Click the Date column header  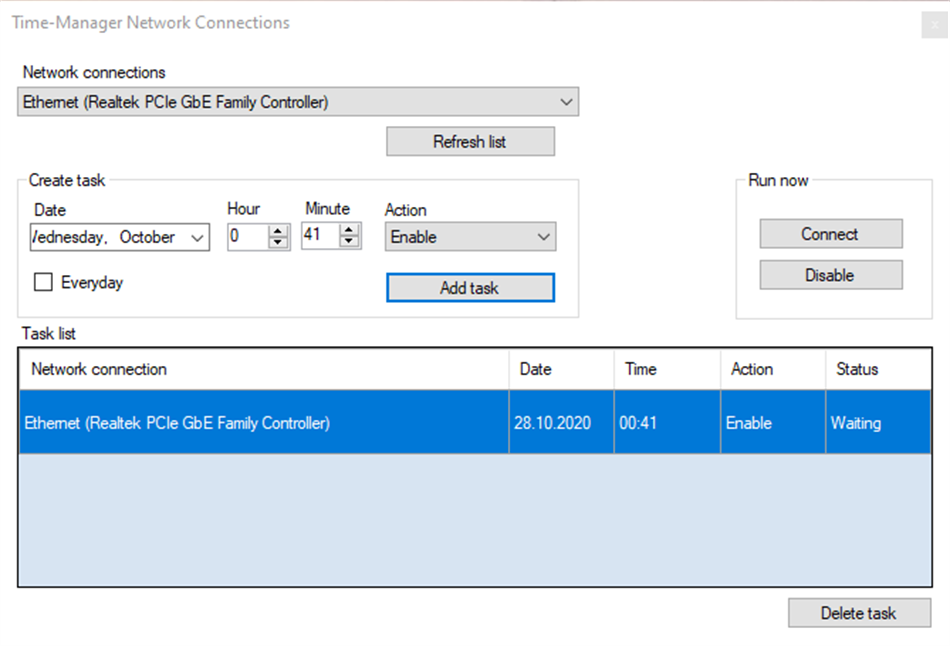tap(561, 369)
